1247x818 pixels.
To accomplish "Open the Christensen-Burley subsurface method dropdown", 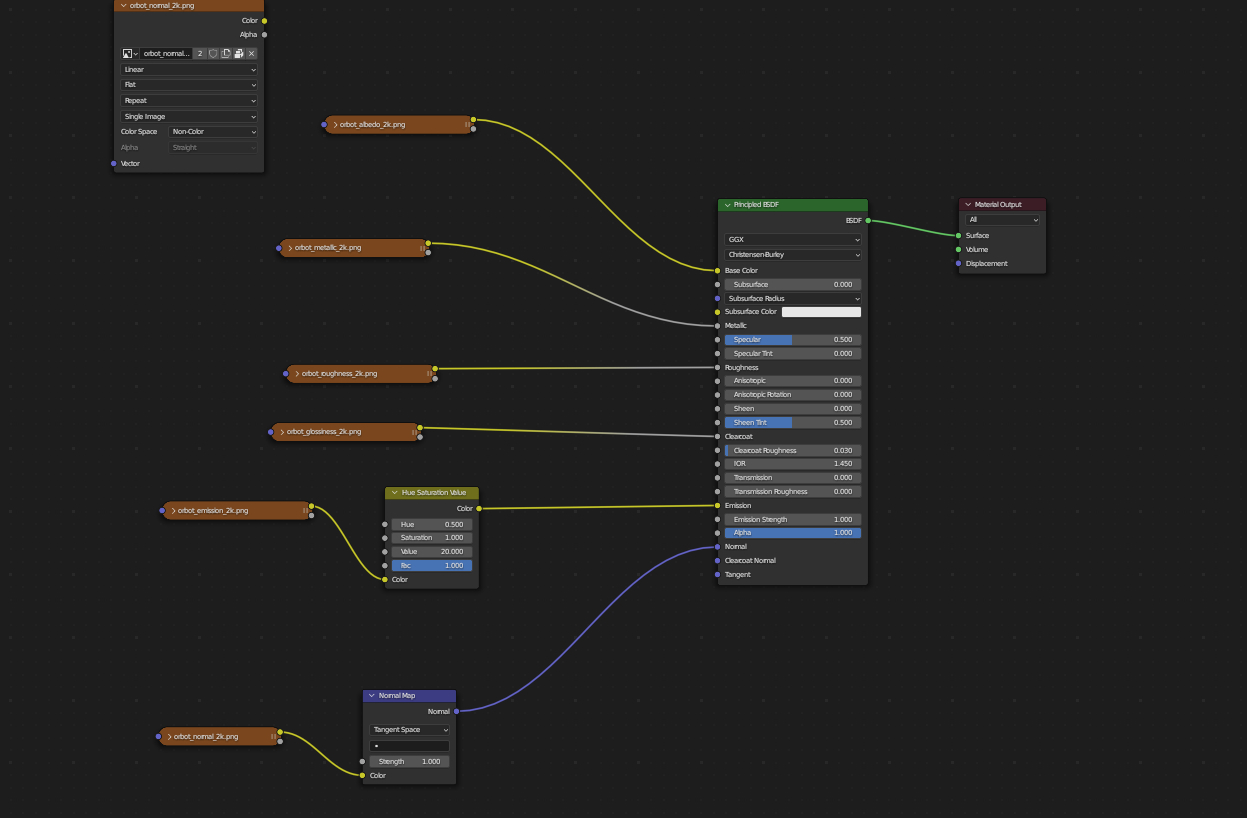I will (792, 255).
